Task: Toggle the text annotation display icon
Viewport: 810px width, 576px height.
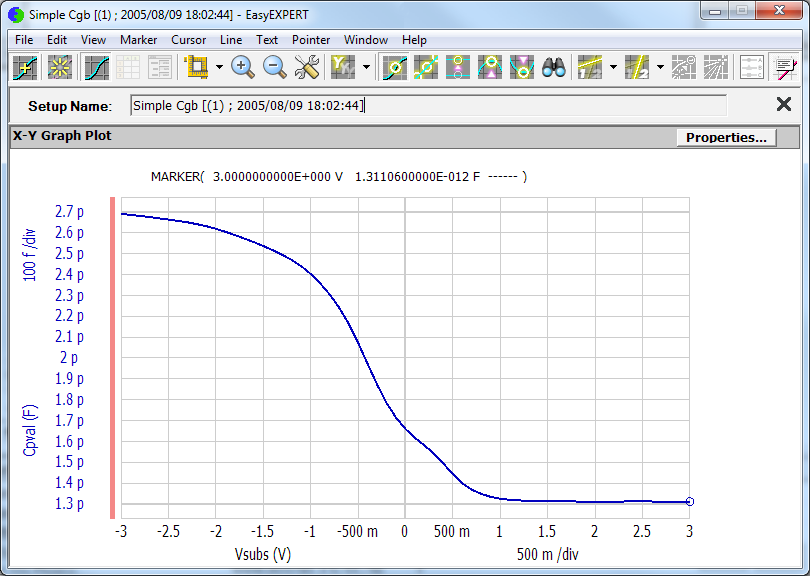Action: [783, 68]
